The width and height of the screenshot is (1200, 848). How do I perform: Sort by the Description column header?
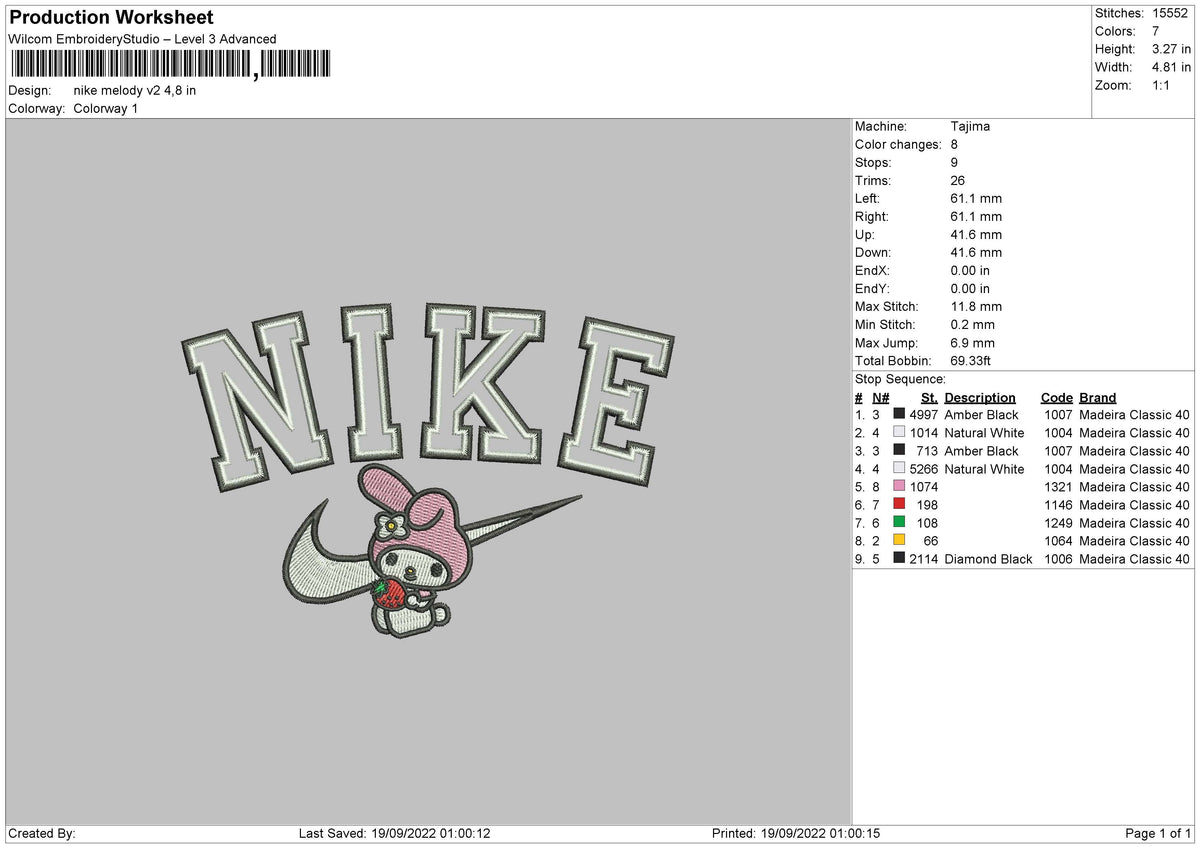978,397
